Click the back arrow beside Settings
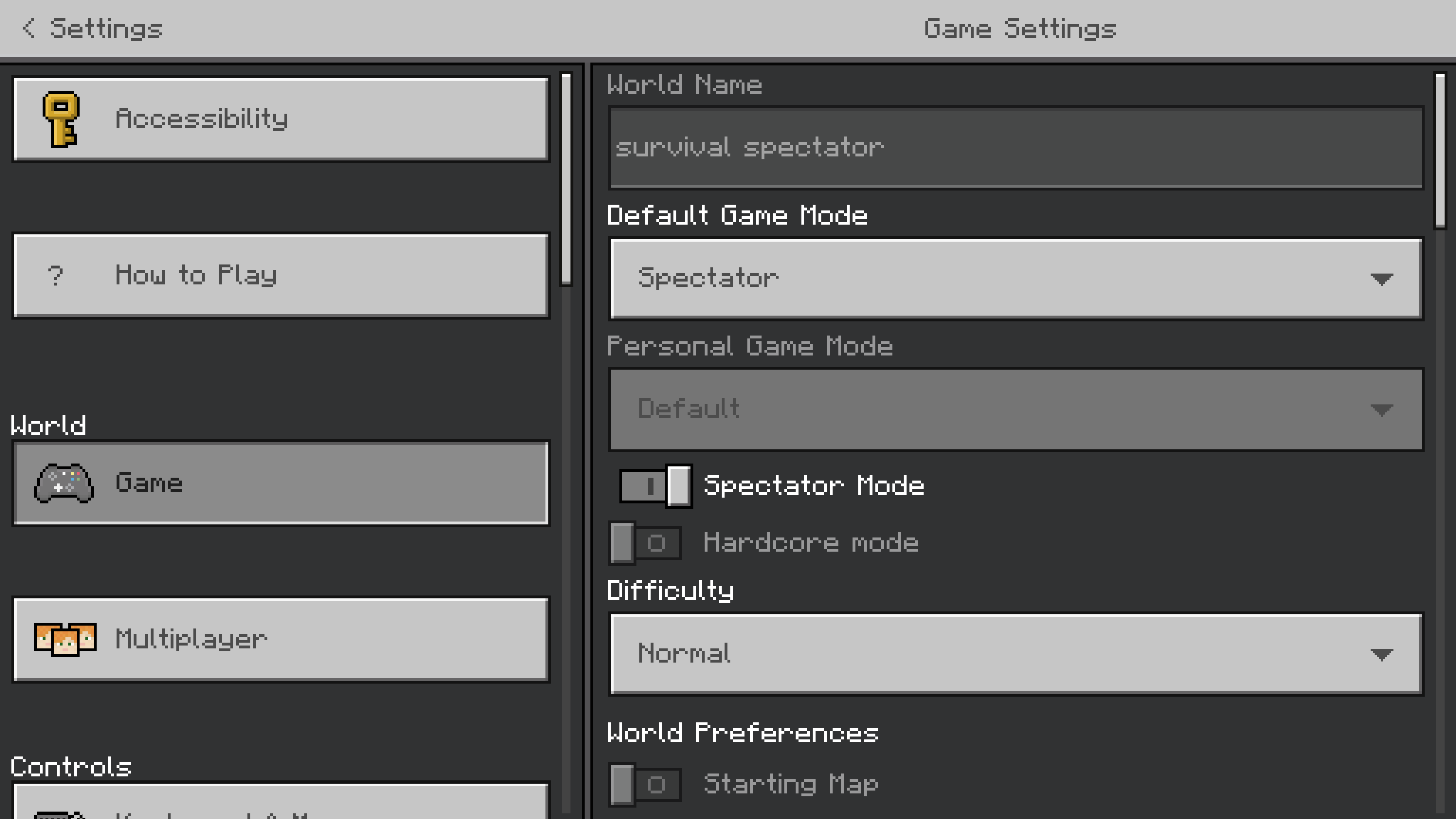 click(x=28, y=28)
